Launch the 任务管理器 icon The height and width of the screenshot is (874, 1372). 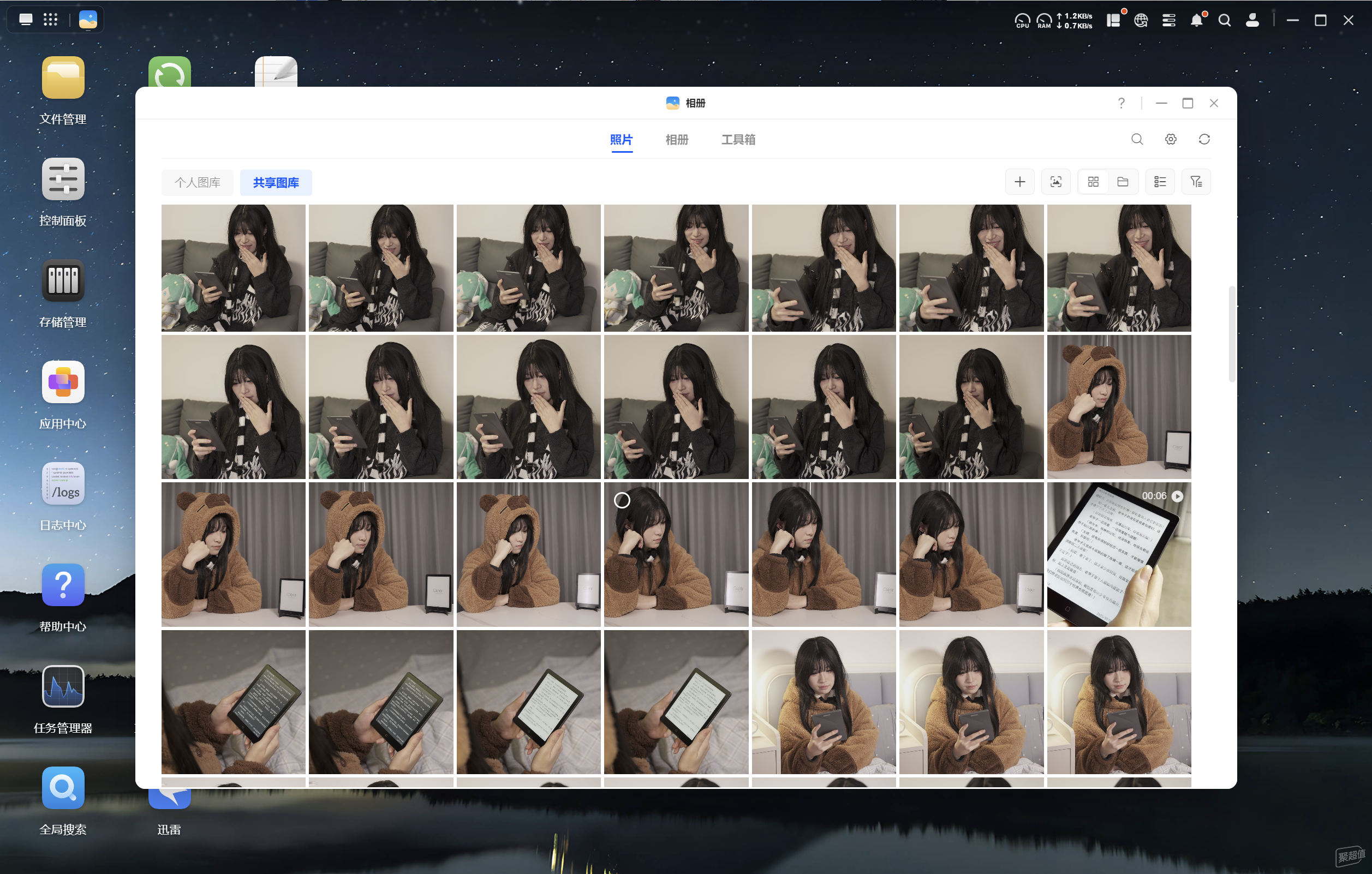tap(63, 686)
